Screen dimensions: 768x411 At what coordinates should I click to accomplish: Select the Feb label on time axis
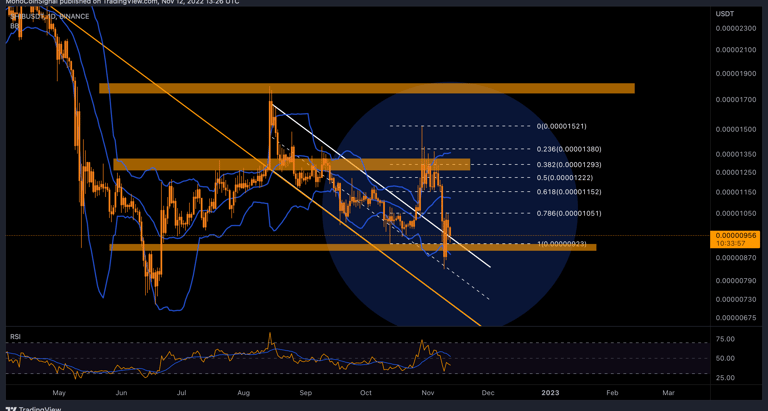click(612, 393)
